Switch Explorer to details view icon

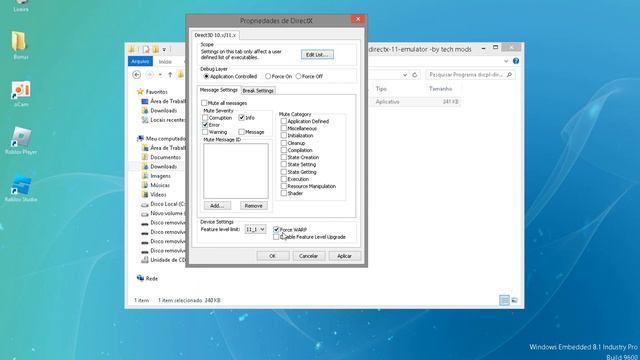click(504, 300)
